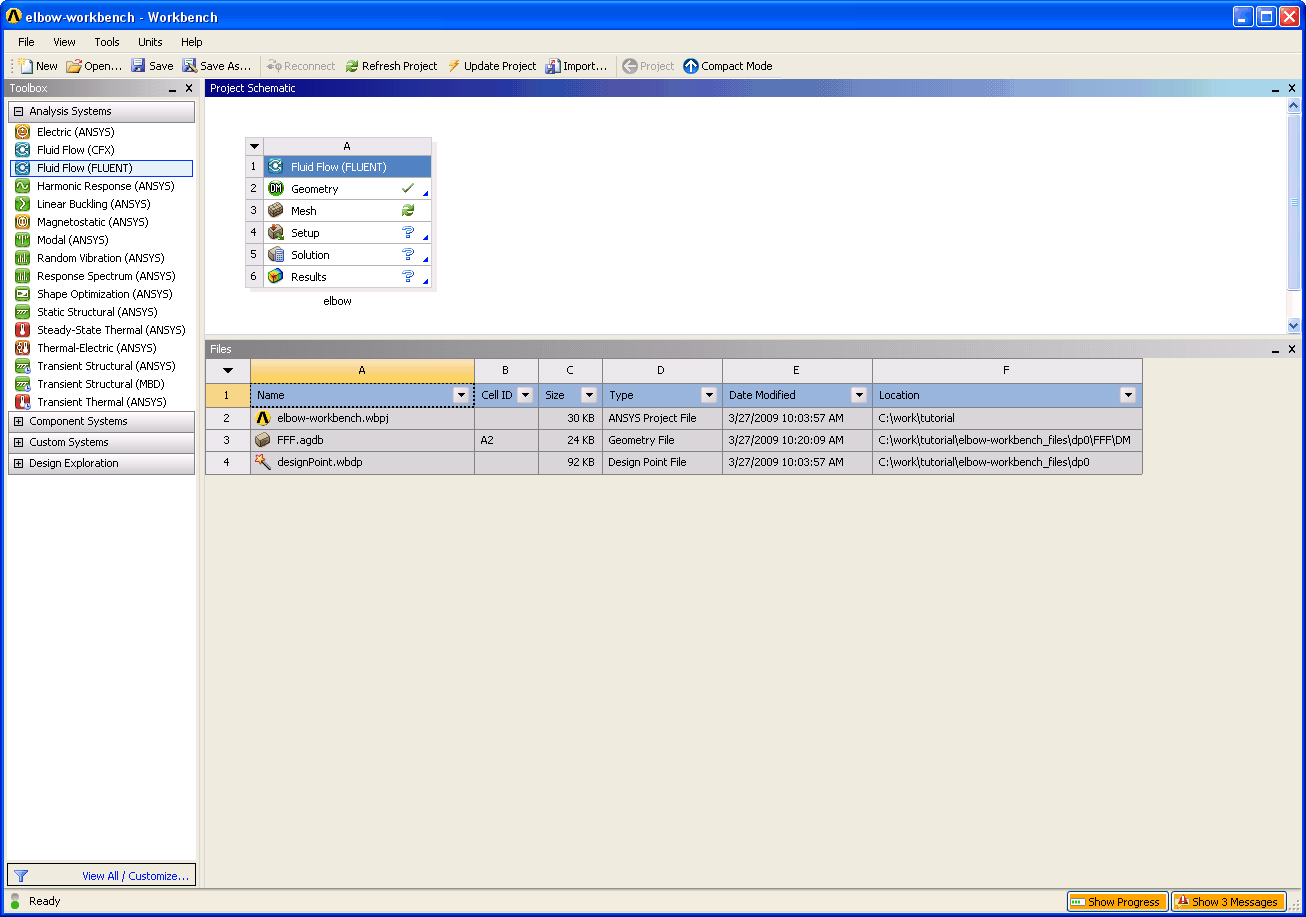
Task: Select the FFF.agdb file row
Action: click(674, 440)
